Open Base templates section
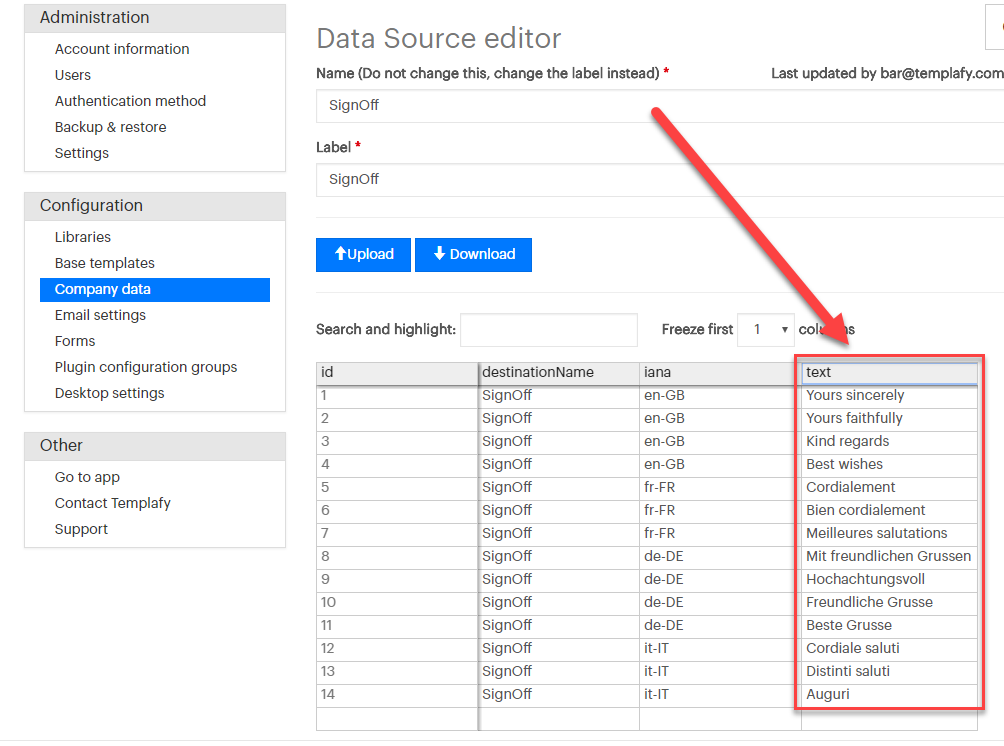 tap(104, 263)
